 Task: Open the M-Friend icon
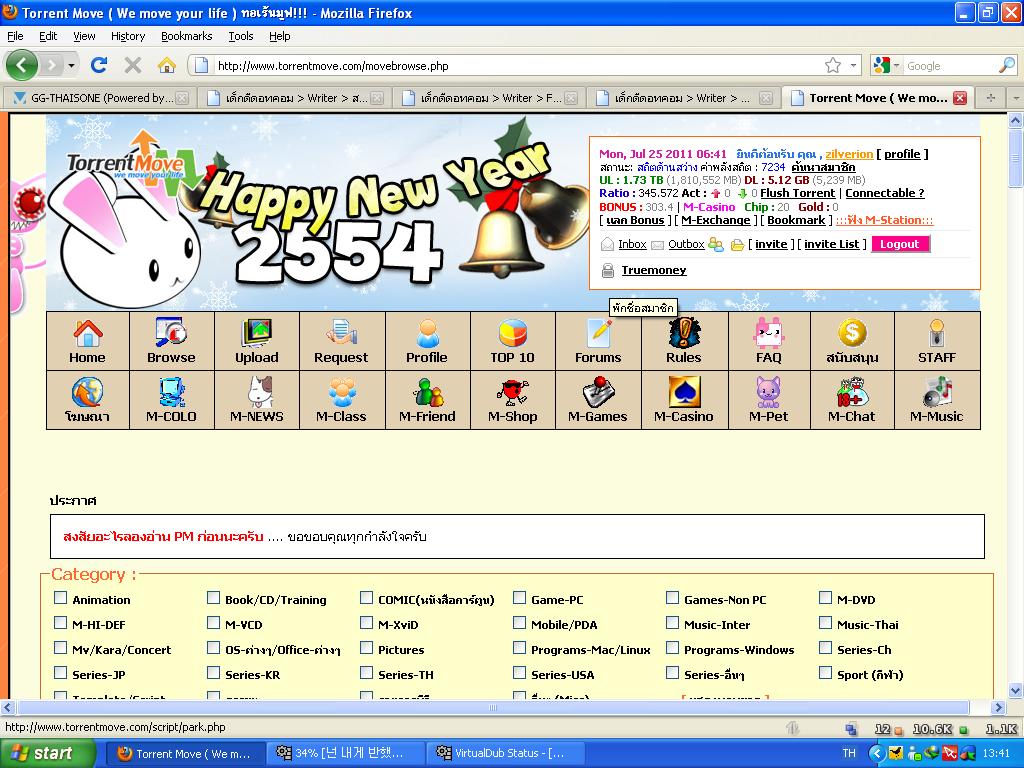(427, 392)
